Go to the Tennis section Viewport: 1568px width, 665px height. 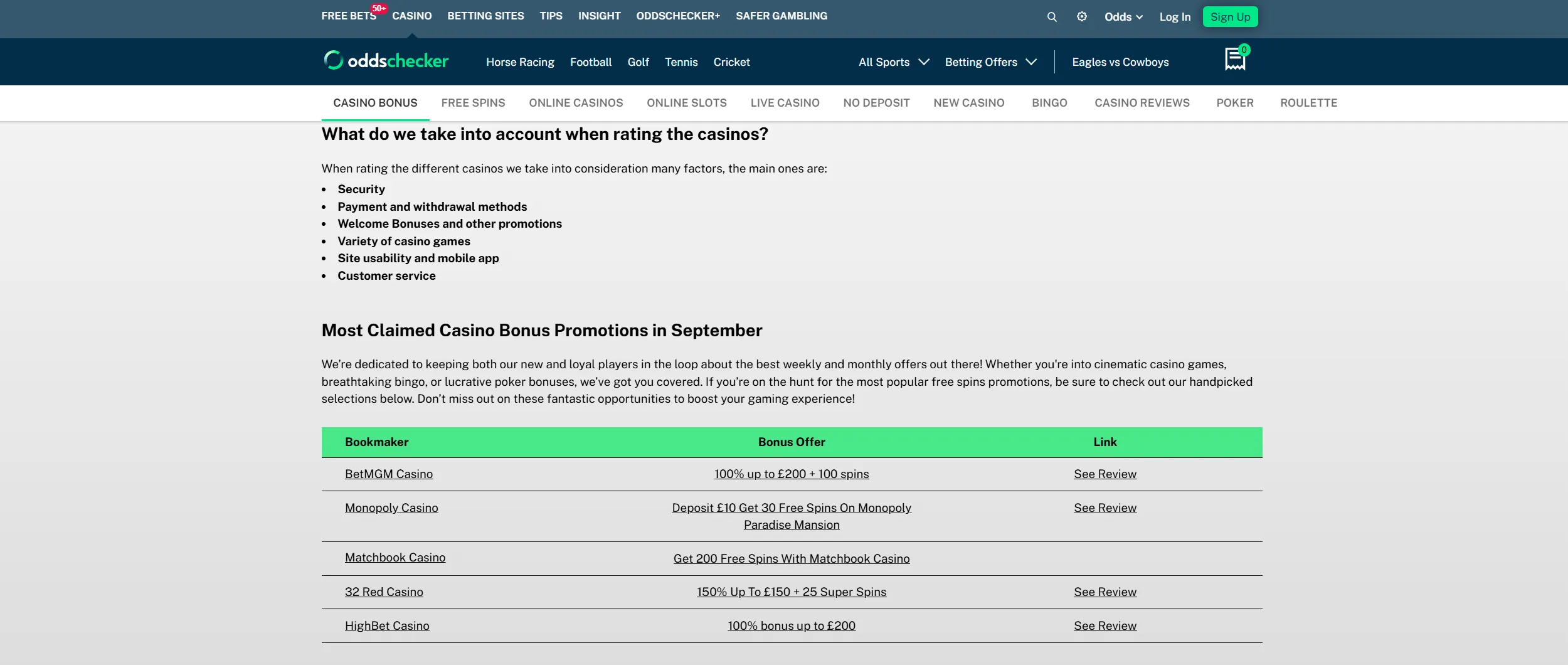click(681, 62)
